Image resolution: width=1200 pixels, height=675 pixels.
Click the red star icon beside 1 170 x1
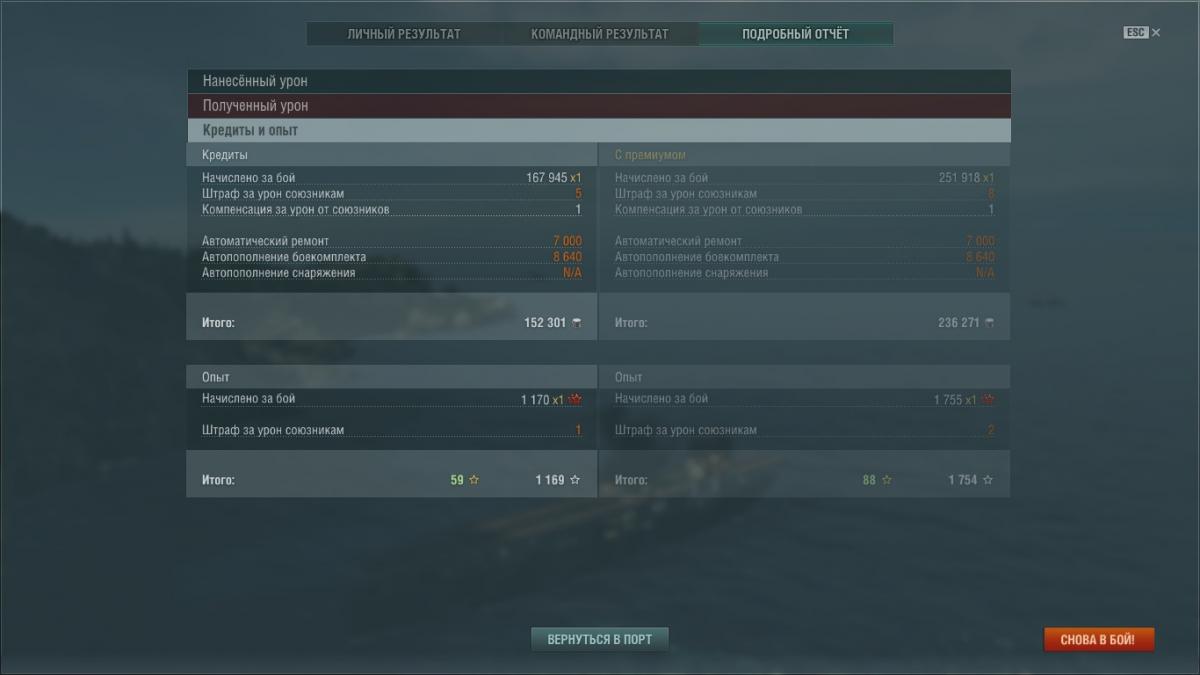(575, 399)
